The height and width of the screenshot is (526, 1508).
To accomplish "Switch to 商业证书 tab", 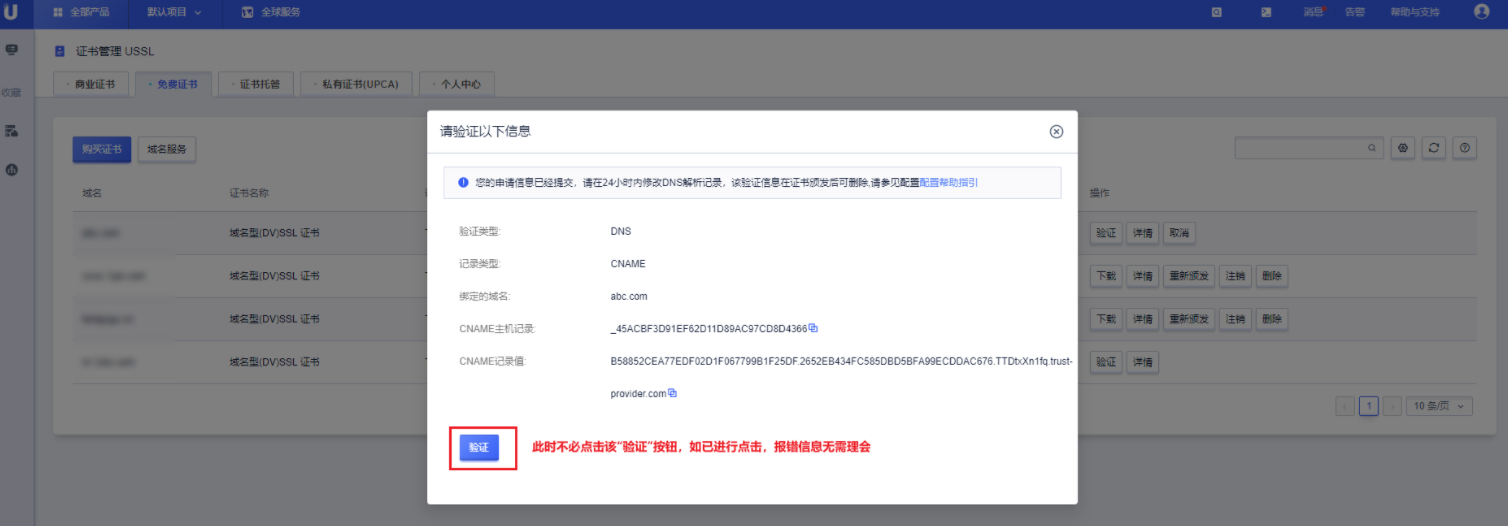I will 91,84.
